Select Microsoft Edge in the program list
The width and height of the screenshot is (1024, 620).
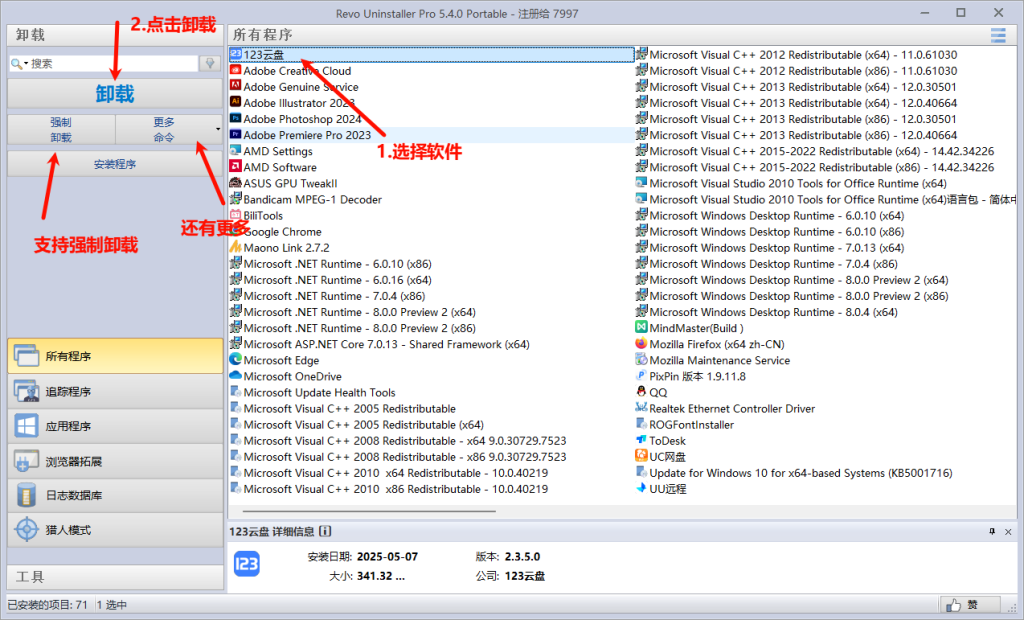click(281, 360)
